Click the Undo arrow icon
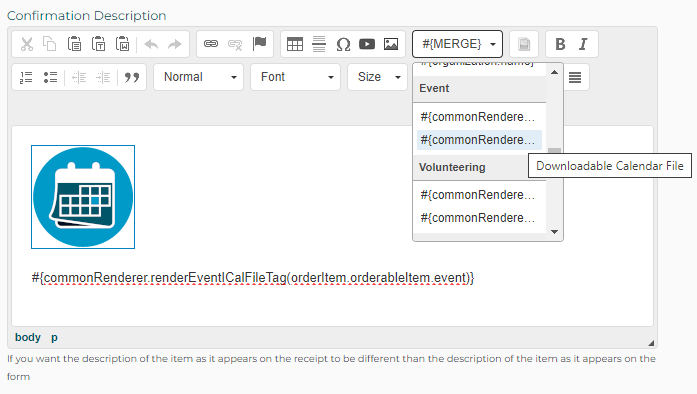The image size is (697, 394). tap(151, 44)
